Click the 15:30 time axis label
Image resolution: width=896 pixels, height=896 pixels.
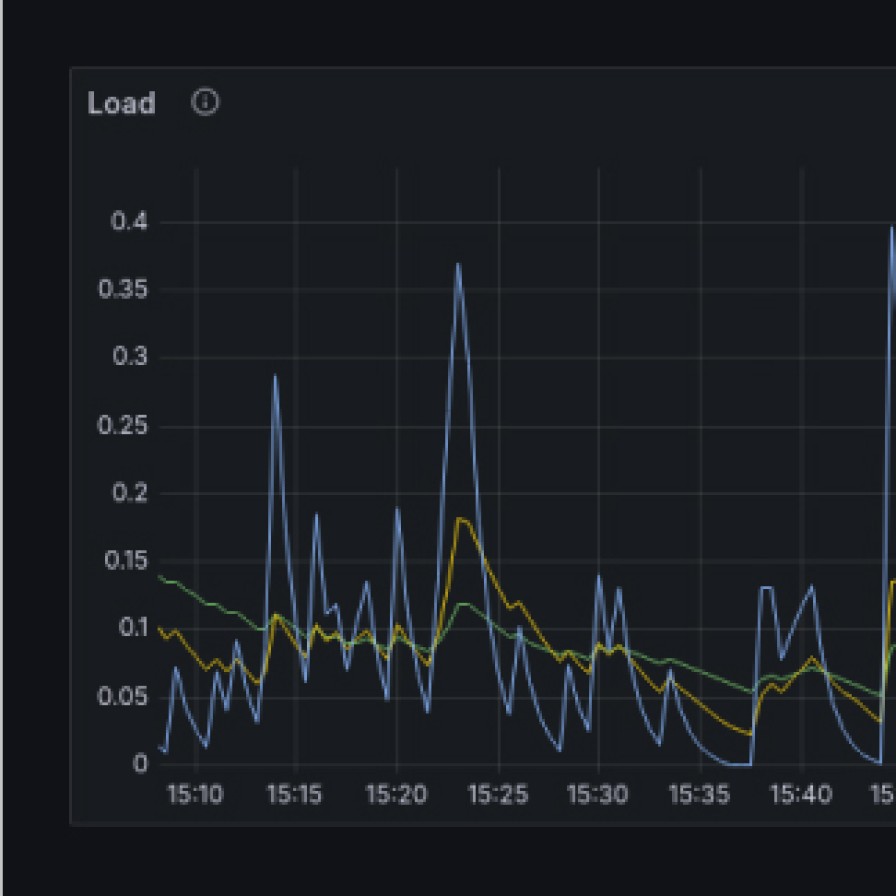coord(597,795)
